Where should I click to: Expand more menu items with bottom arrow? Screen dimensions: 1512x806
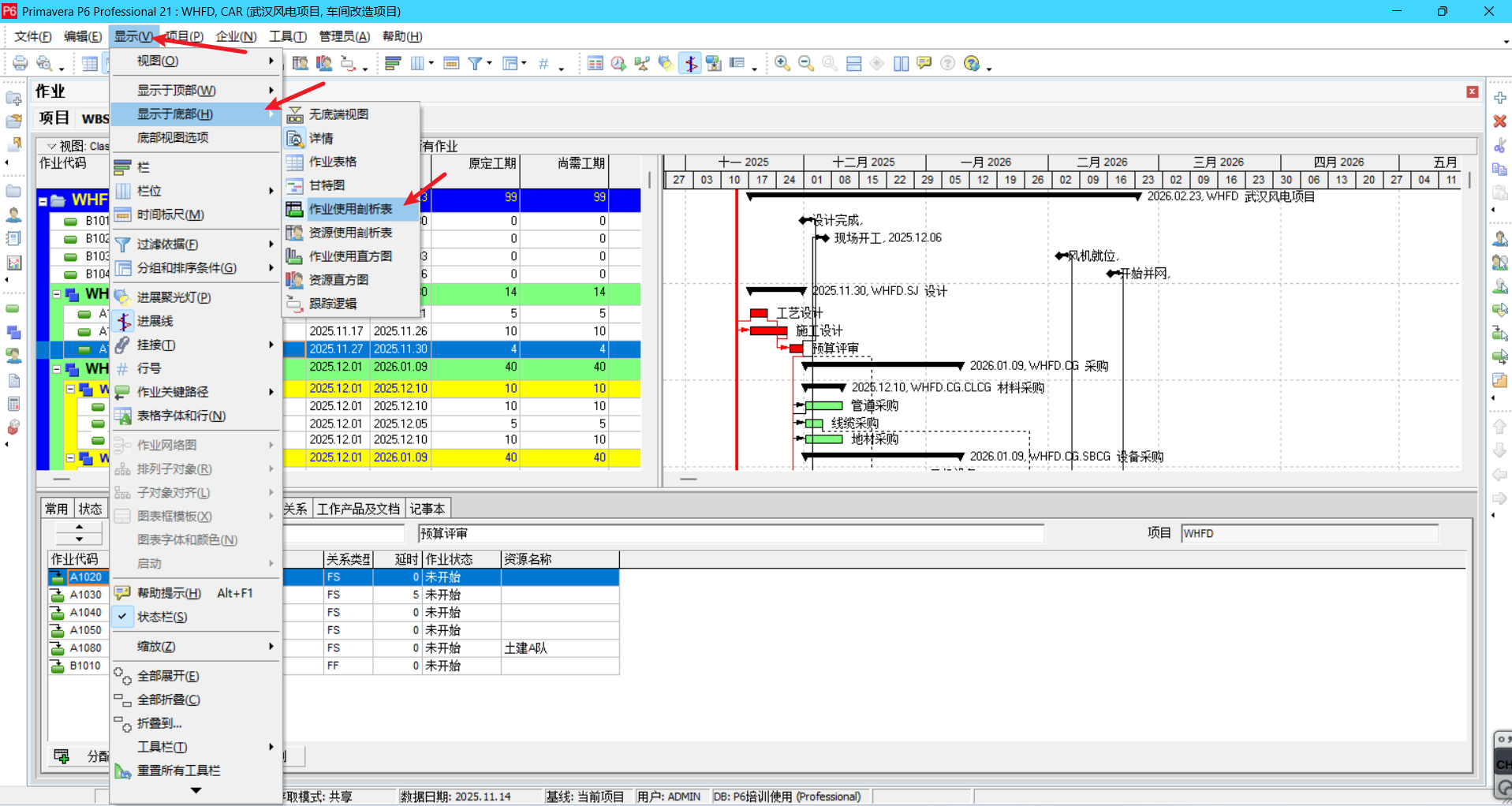coord(196,790)
